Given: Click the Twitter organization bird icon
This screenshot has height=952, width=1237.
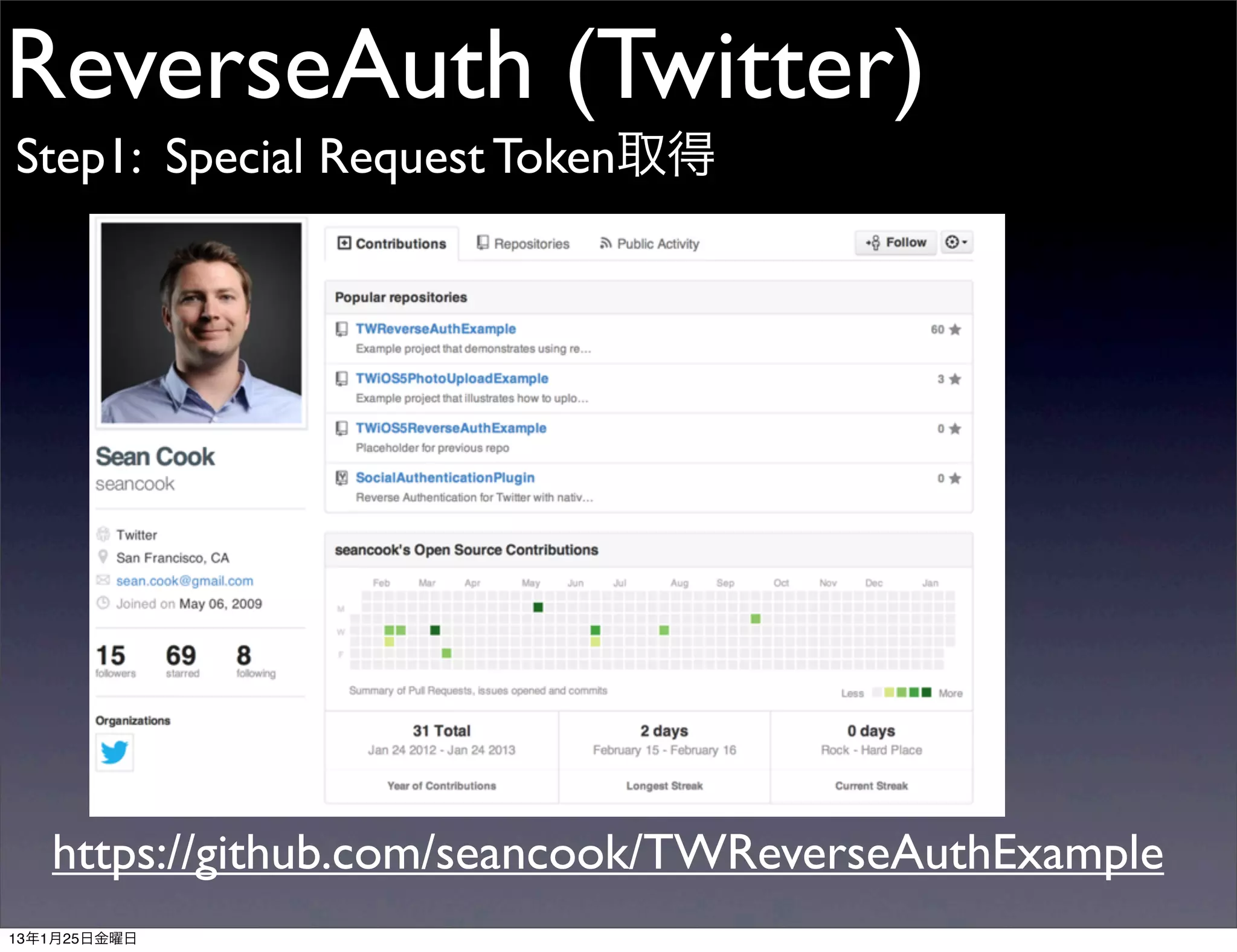Looking at the screenshot, I should [x=114, y=752].
